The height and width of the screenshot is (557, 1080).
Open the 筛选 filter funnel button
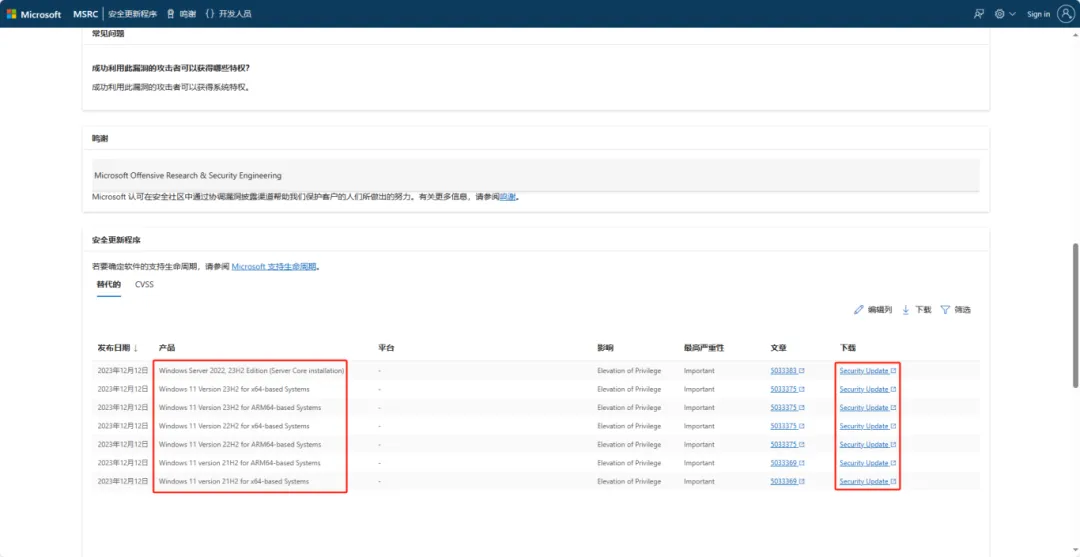coord(955,310)
